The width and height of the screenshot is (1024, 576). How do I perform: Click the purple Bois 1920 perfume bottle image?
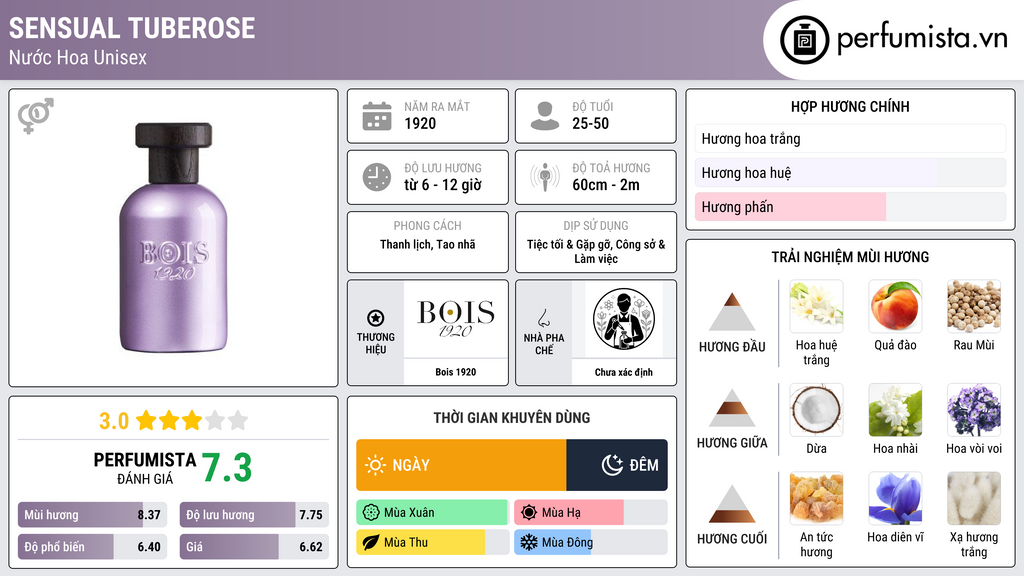click(x=174, y=238)
